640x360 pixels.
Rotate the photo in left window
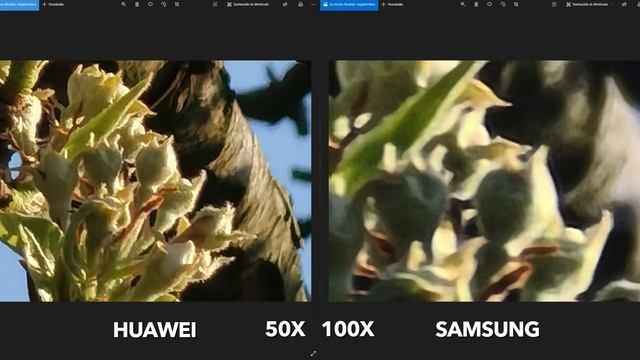164,4
